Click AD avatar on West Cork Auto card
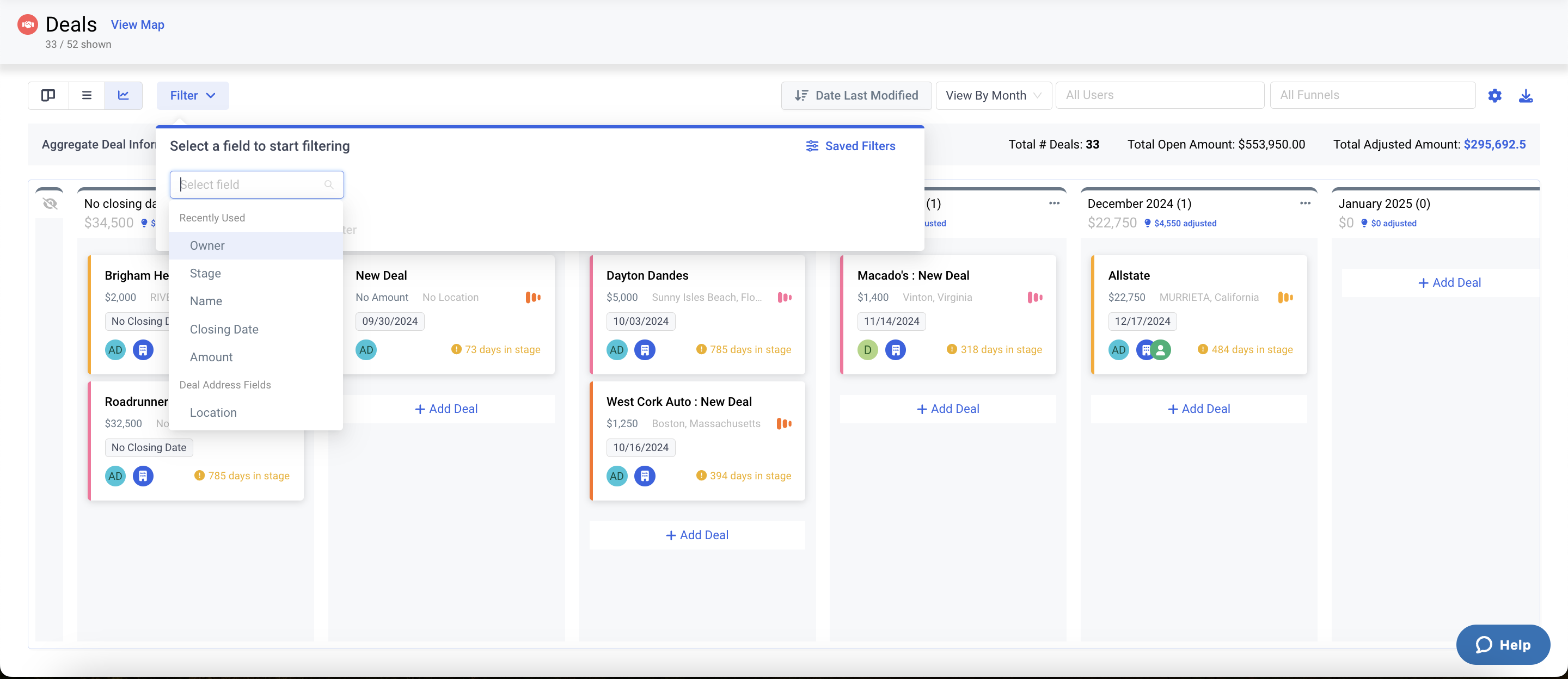The height and width of the screenshot is (679, 1568). 617,477
